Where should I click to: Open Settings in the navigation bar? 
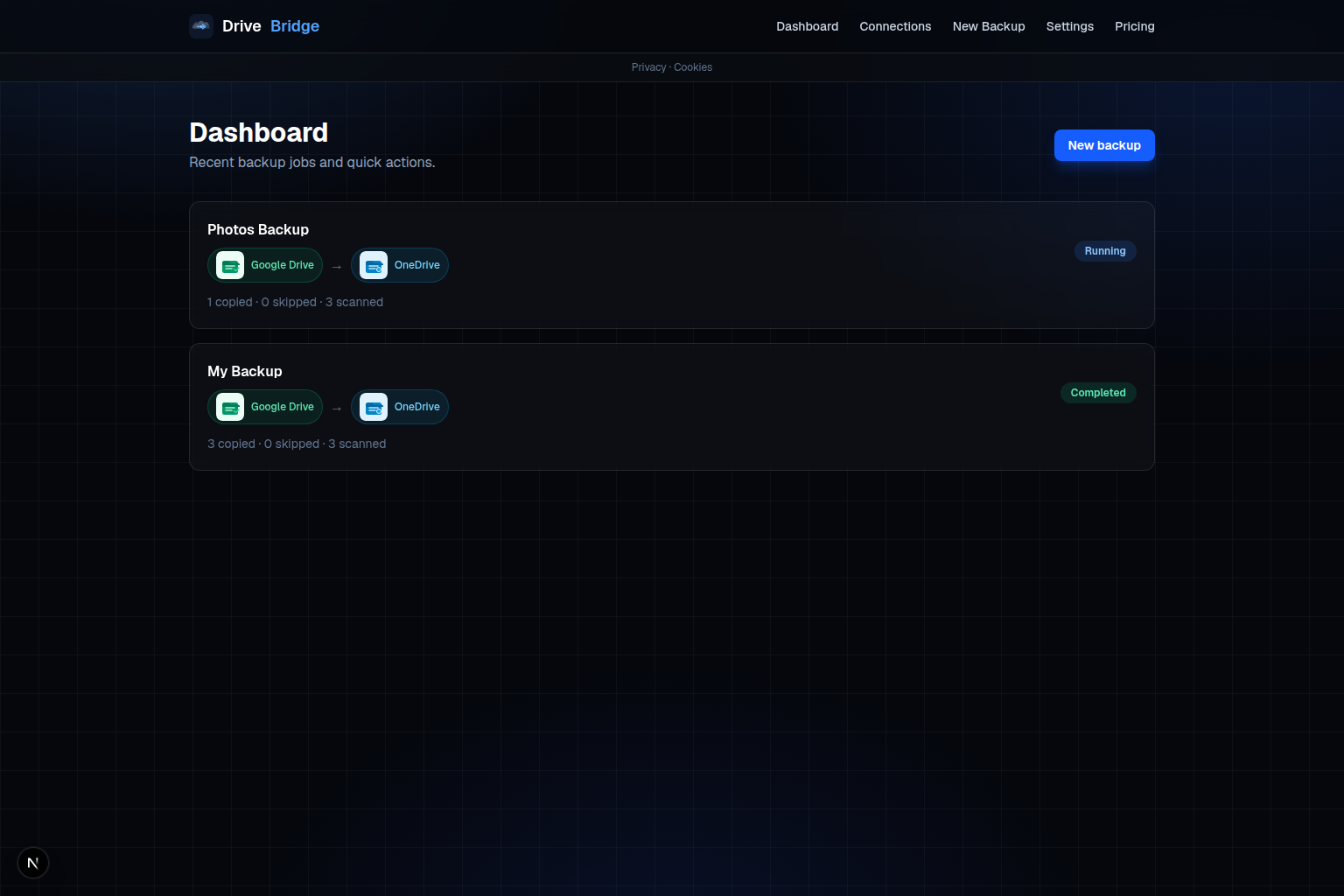1070,26
